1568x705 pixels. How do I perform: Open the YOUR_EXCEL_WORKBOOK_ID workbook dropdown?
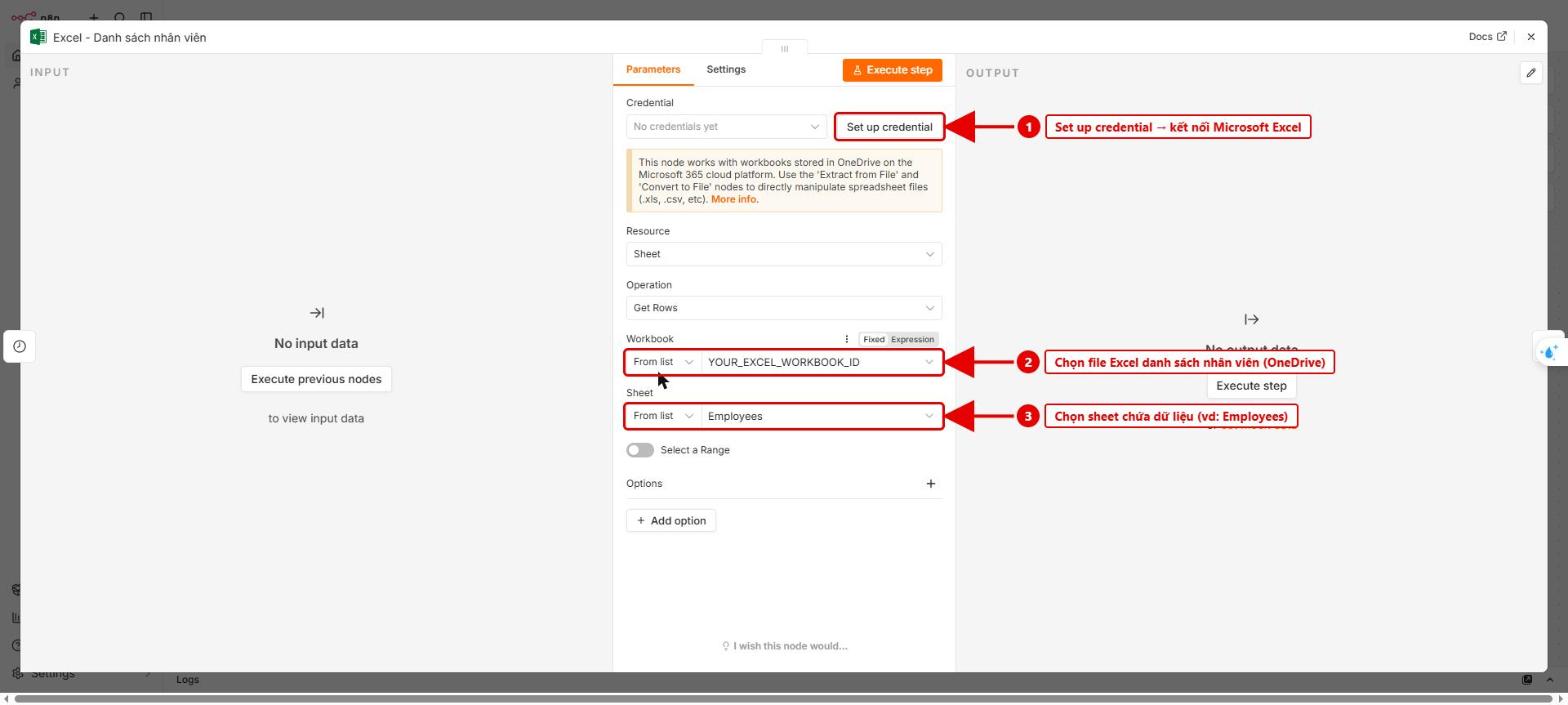click(820, 362)
